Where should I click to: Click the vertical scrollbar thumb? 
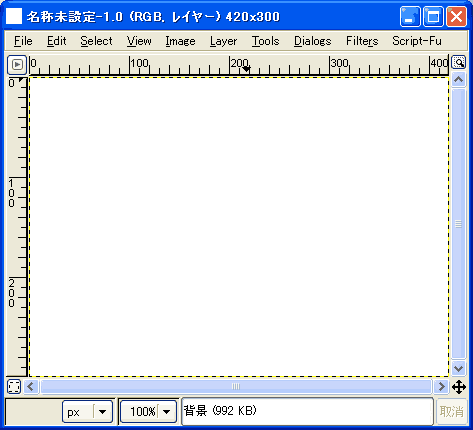(459, 224)
